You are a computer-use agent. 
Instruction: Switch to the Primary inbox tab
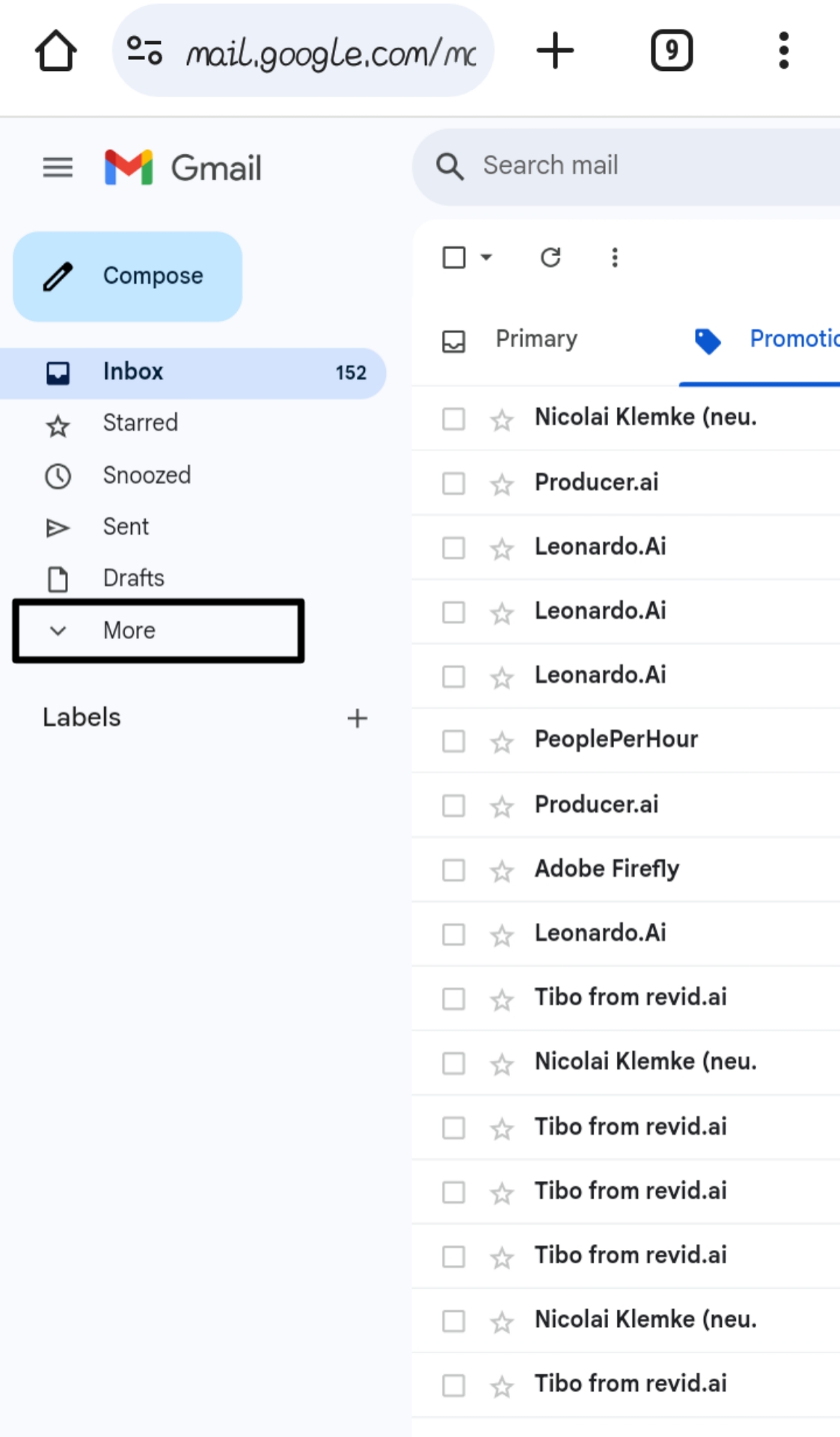pos(536,339)
